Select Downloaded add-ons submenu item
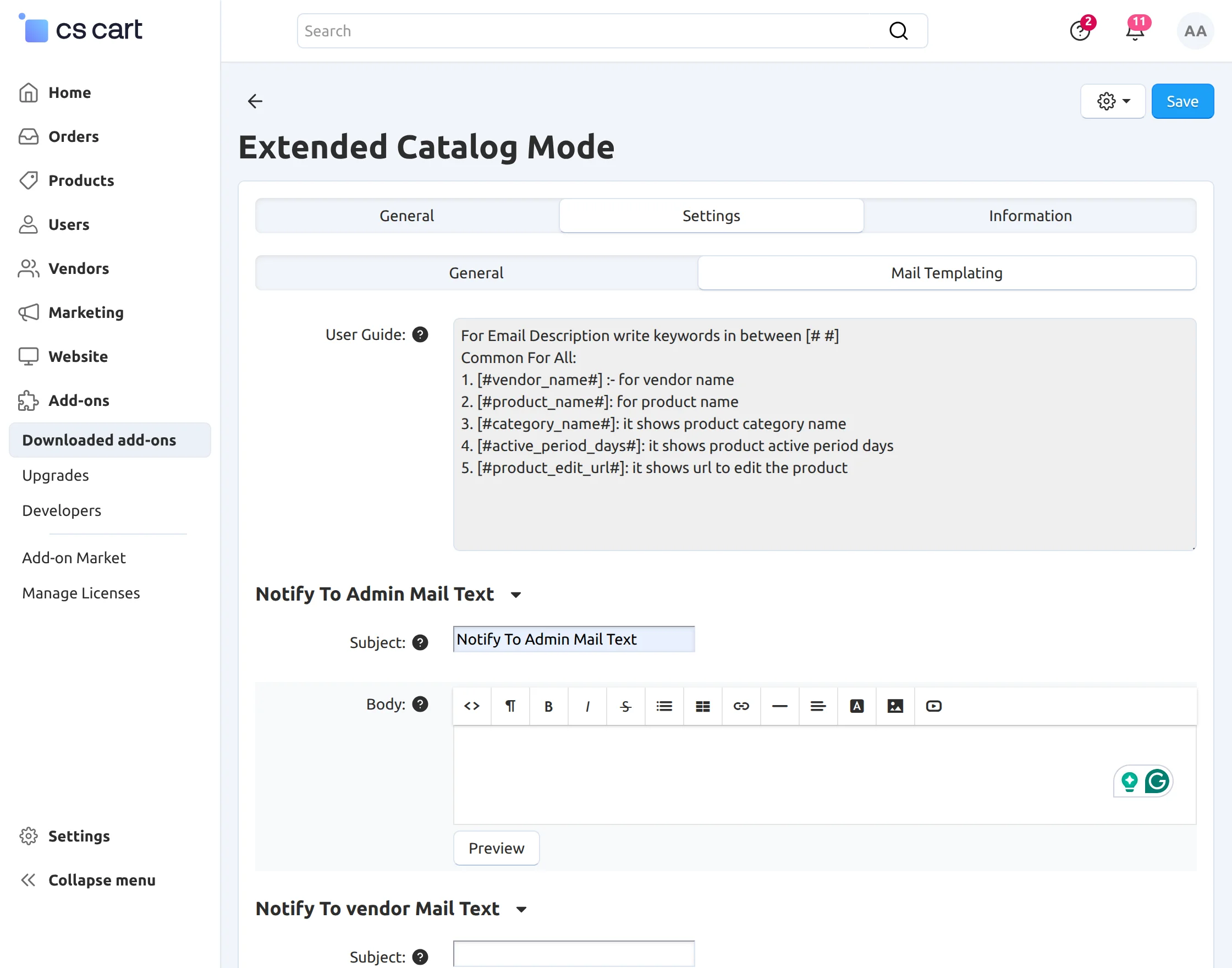This screenshot has height=968, width=1232. (110, 441)
